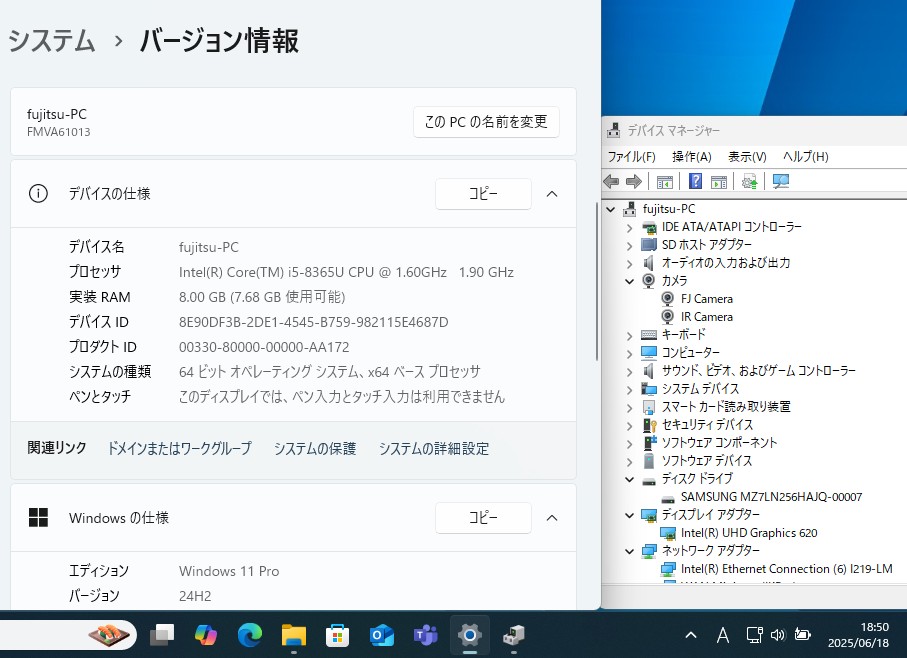Open the ファイル(F) menu

tap(631, 157)
